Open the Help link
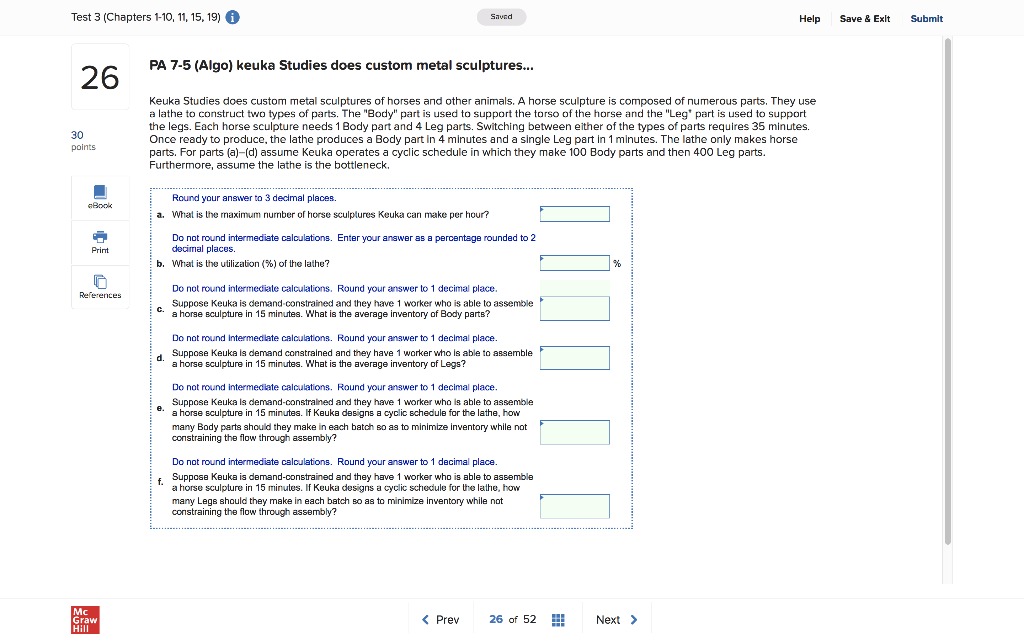 (x=809, y=19)
